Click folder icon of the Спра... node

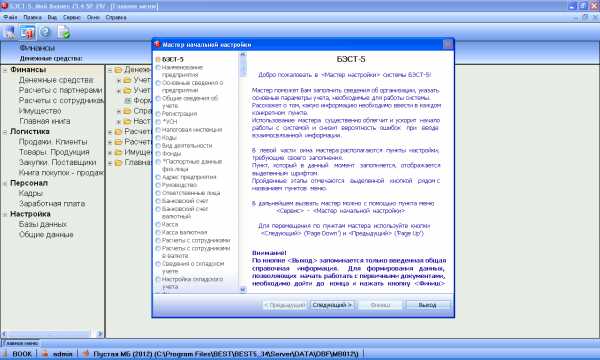(x=127, y=111)
